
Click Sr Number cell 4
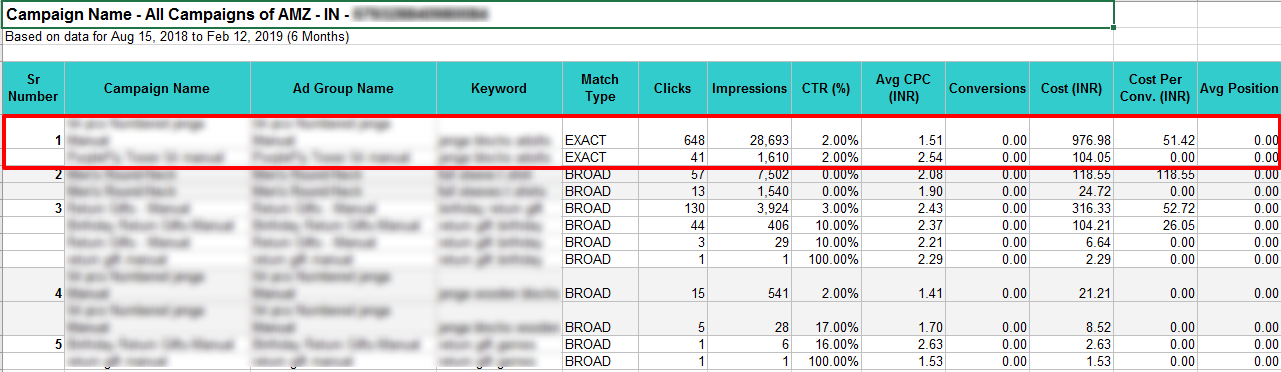pos(59,294)
